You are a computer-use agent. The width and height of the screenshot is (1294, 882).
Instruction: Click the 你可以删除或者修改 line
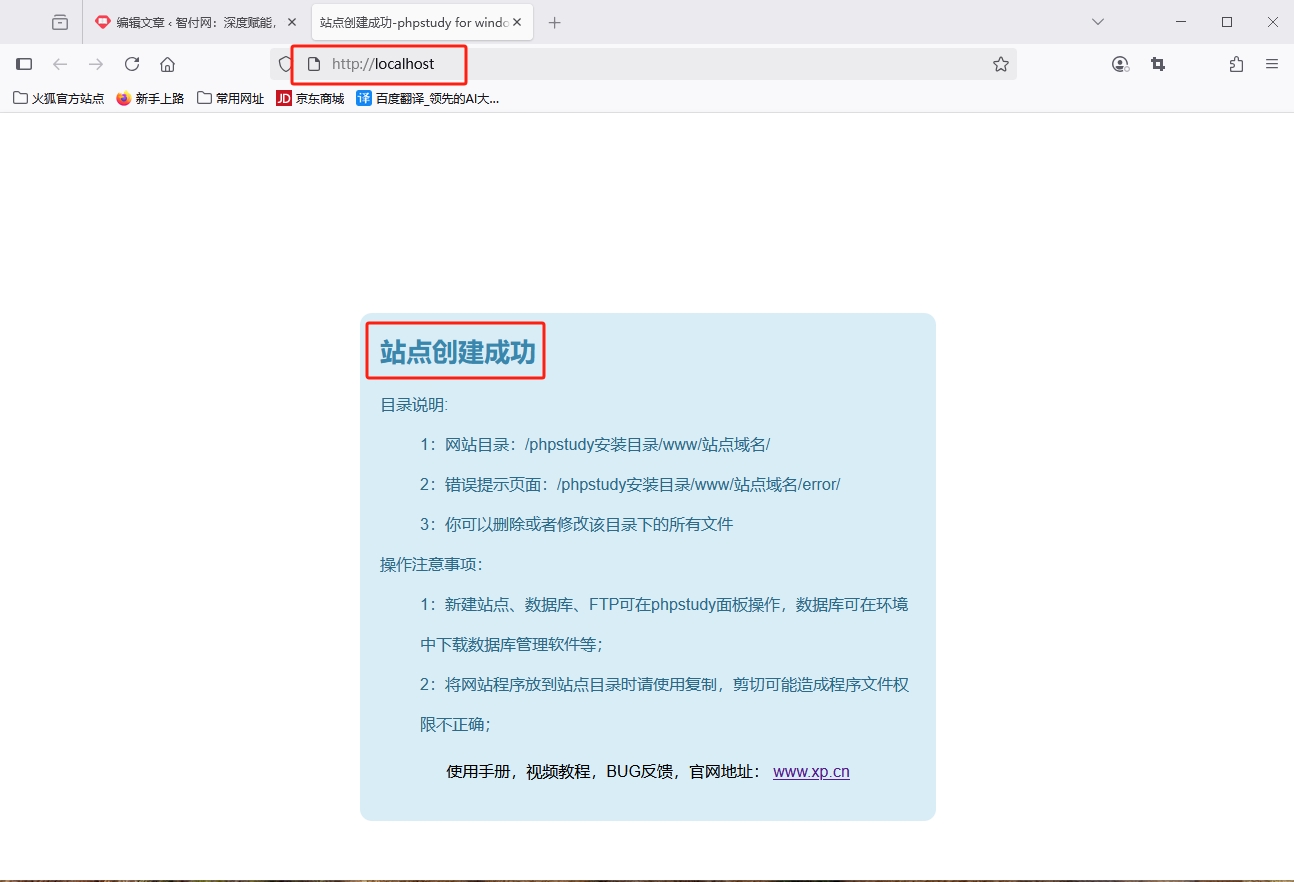pos(577,524)
